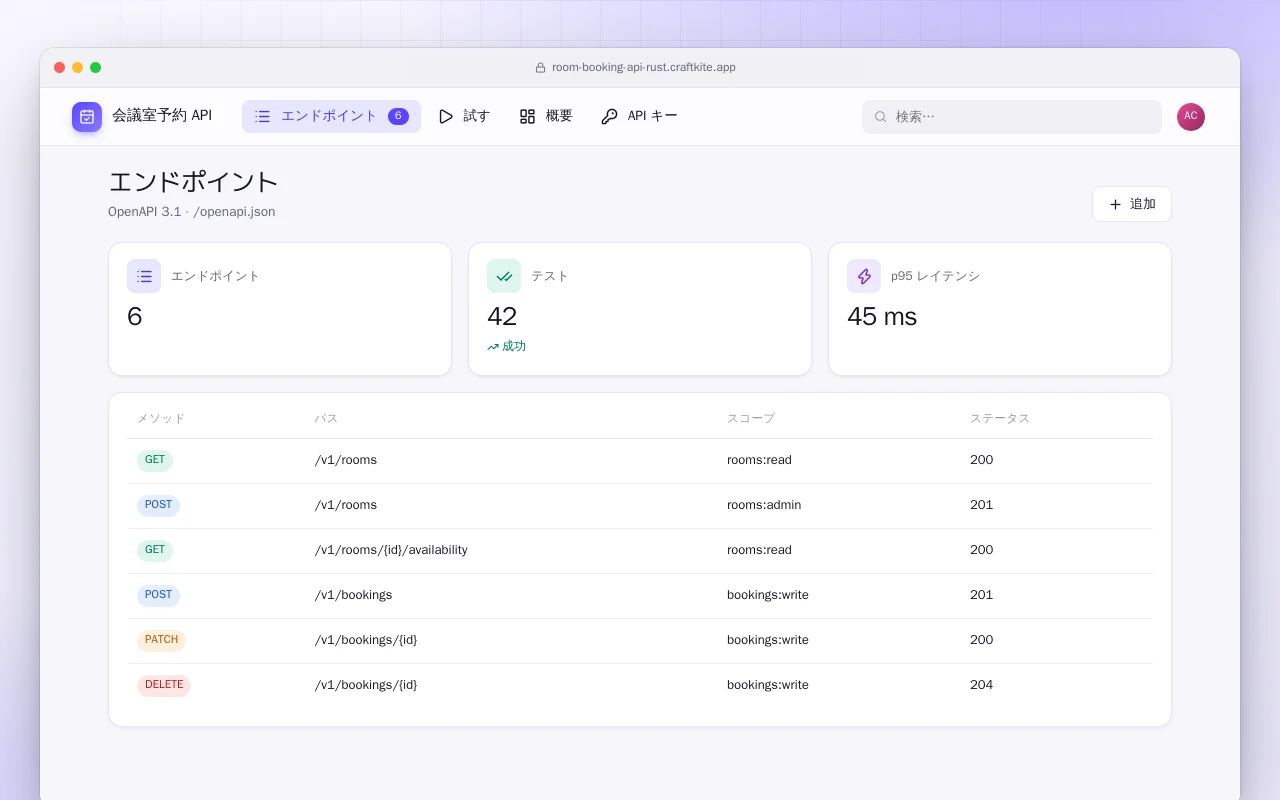Open the API キー tab
Image resolution: width=1280 pixels, height=800 pixels.
point(639,116)
